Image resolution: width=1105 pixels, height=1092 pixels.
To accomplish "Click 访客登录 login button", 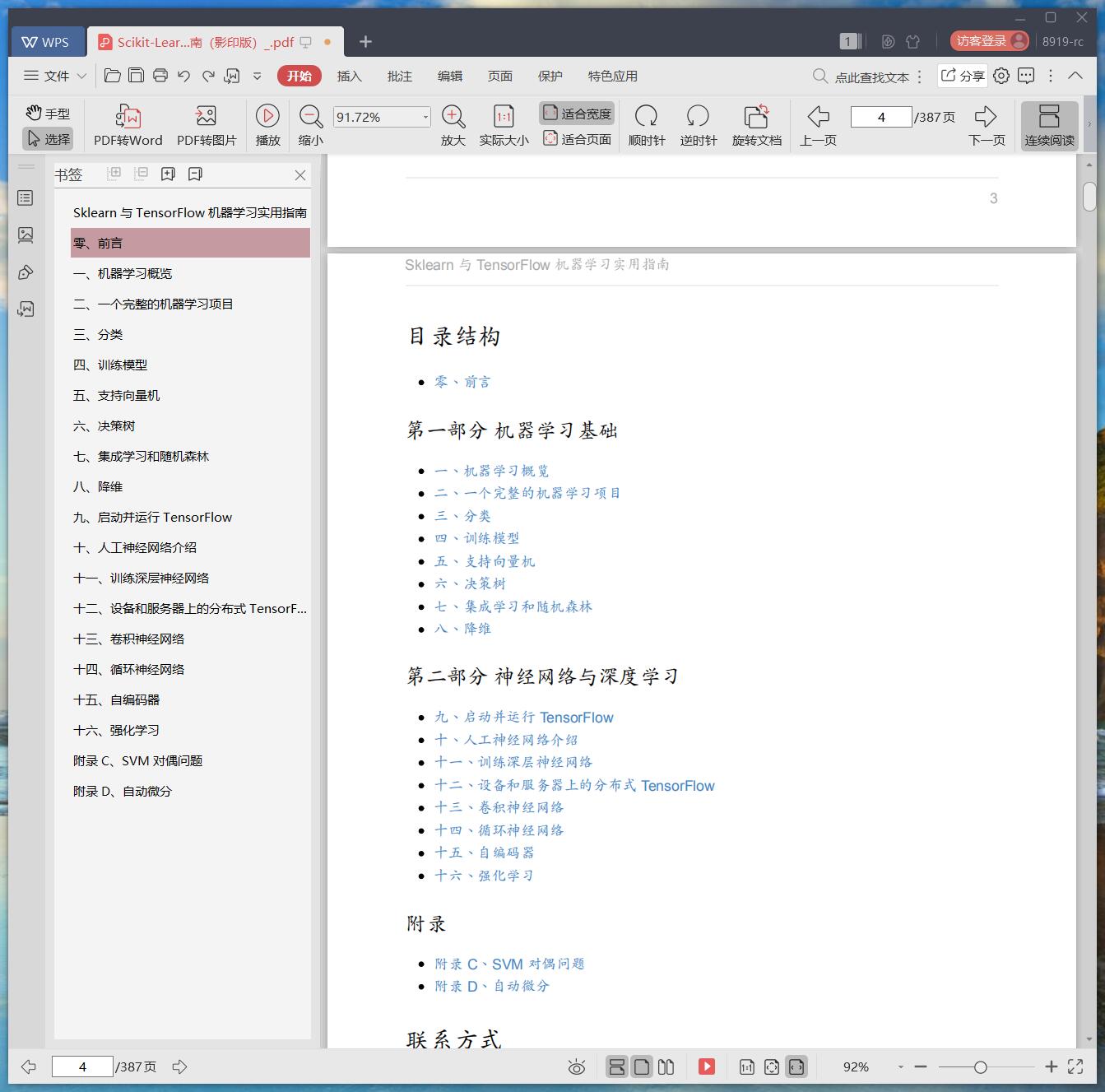I will [990, 41].
